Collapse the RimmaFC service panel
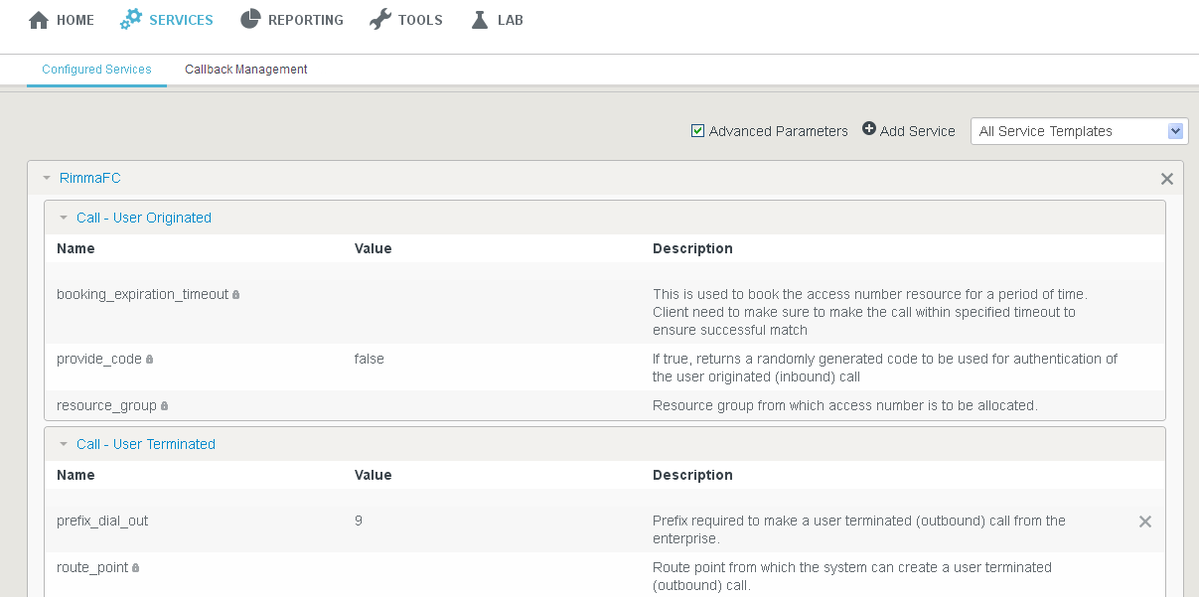Screen dimensions: 1199x597 (x=47, y=178)
